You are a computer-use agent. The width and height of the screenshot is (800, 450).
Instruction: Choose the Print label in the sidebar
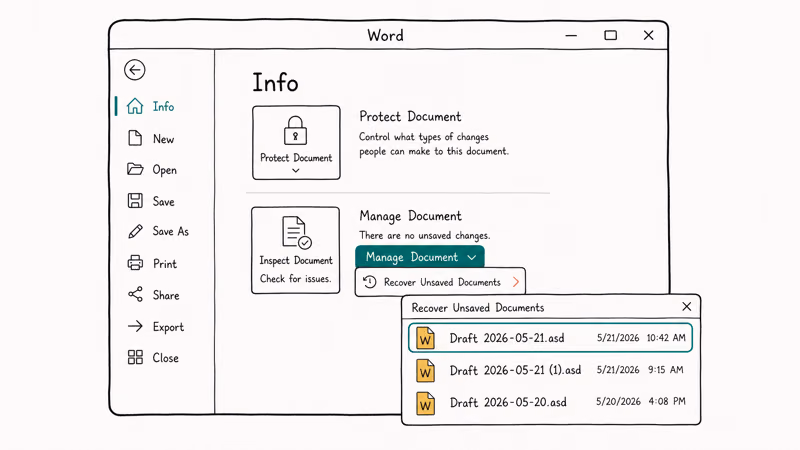click(x=165, y=264)
